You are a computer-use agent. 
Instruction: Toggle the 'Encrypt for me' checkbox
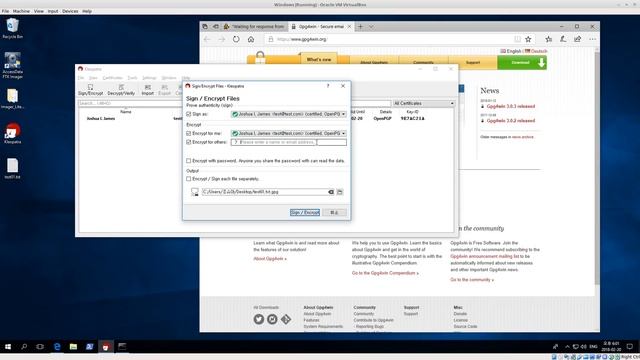tap(189, 133)
